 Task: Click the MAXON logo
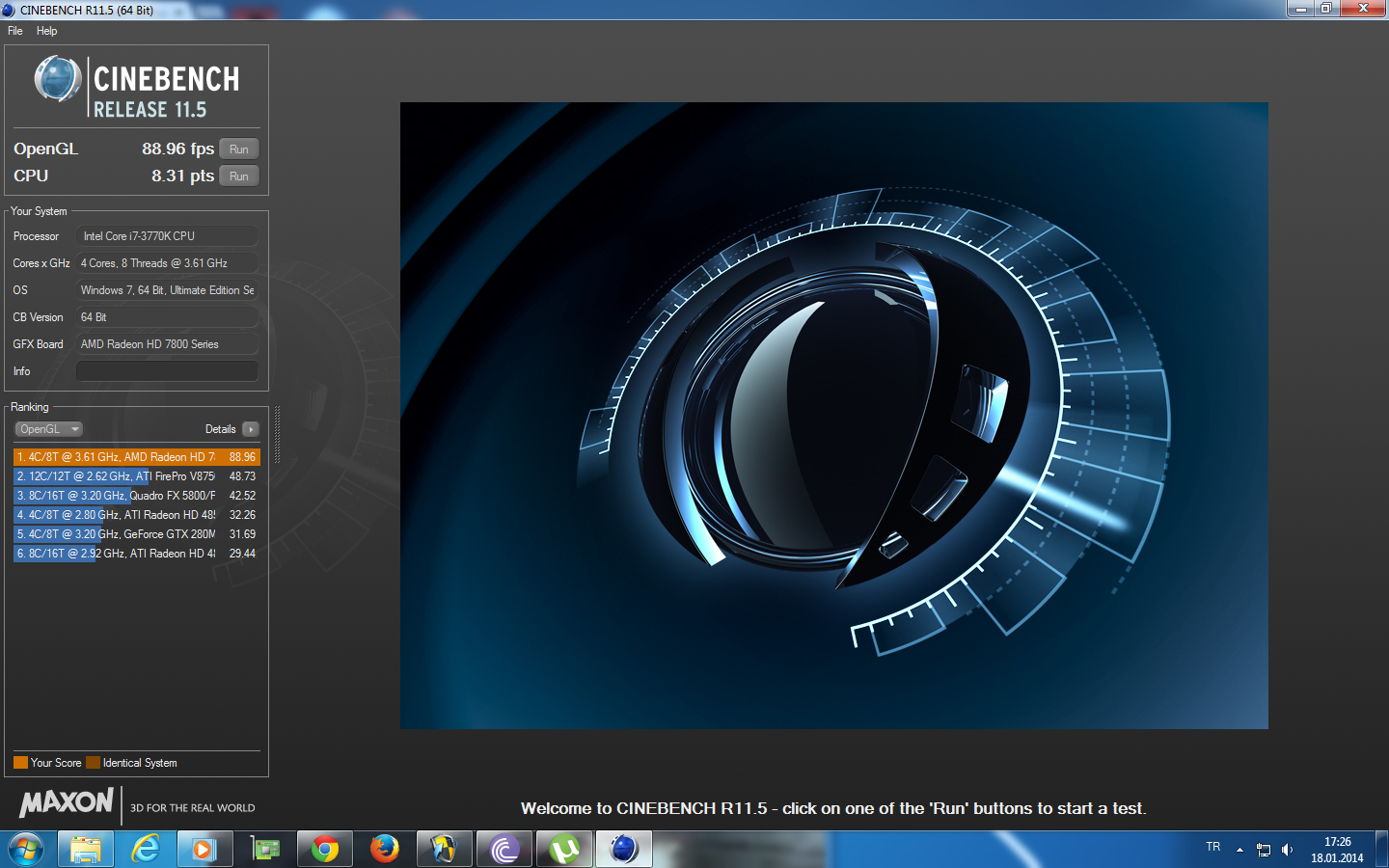67,802
